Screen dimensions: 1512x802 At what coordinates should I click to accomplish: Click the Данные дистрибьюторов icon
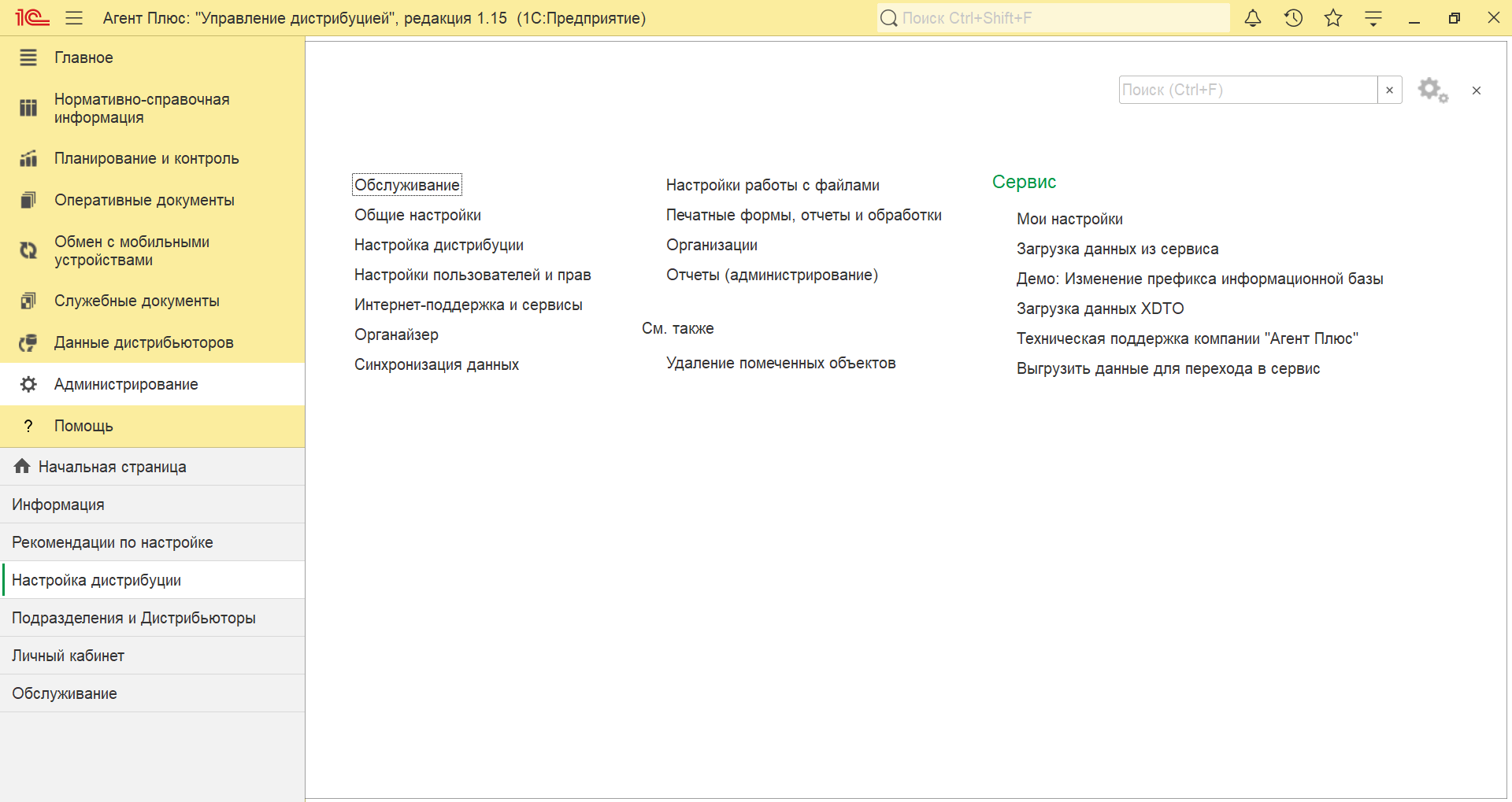tap(28, 342)
